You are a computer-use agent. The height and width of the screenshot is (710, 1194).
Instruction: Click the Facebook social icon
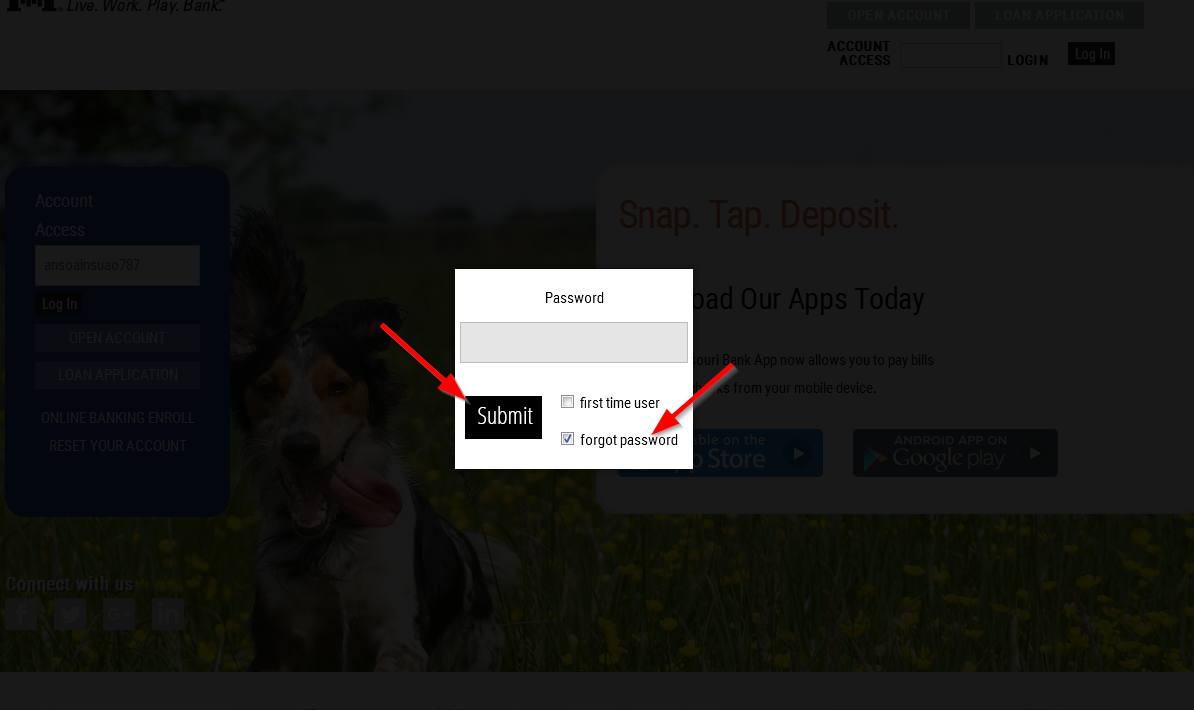pyautogui.click(x=21, y=614)
